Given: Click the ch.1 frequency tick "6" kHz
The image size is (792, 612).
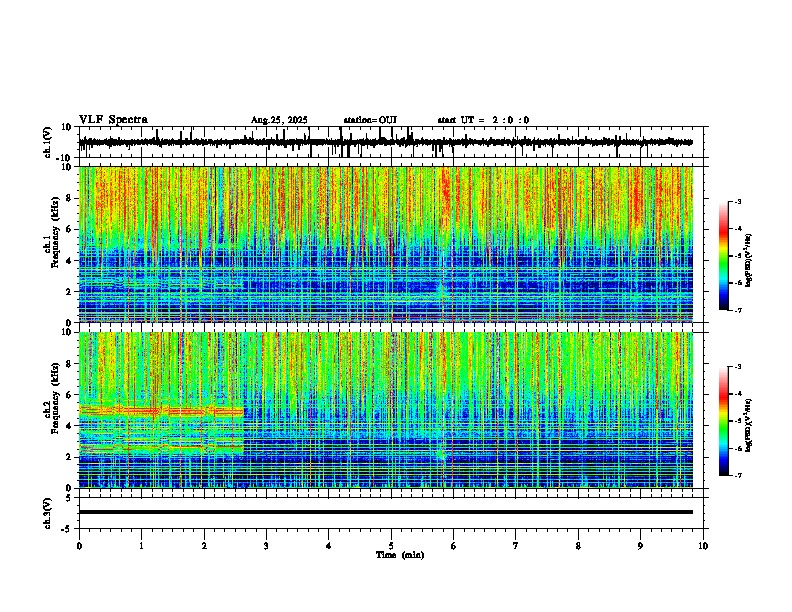Looking at the screenshot, I should click(x=70, y=229).
